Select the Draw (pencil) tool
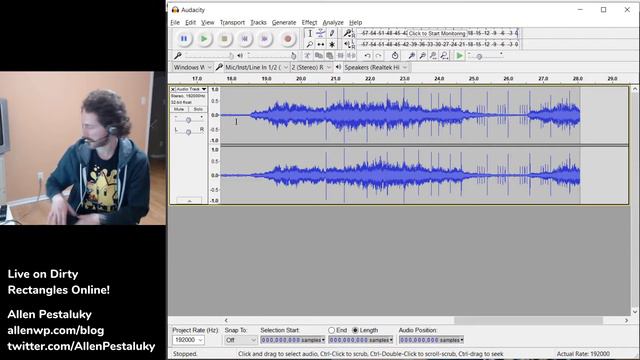The image size is (640, 360). pos(332,33)
